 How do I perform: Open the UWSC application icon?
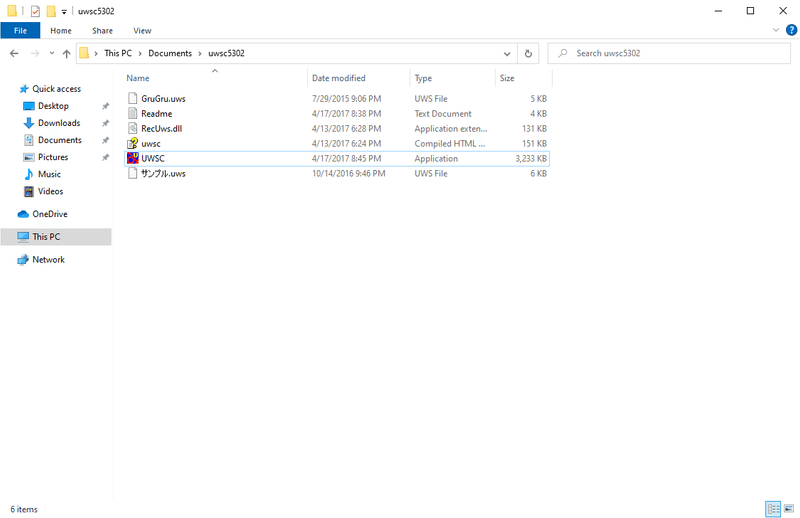(x=133, y=158)
